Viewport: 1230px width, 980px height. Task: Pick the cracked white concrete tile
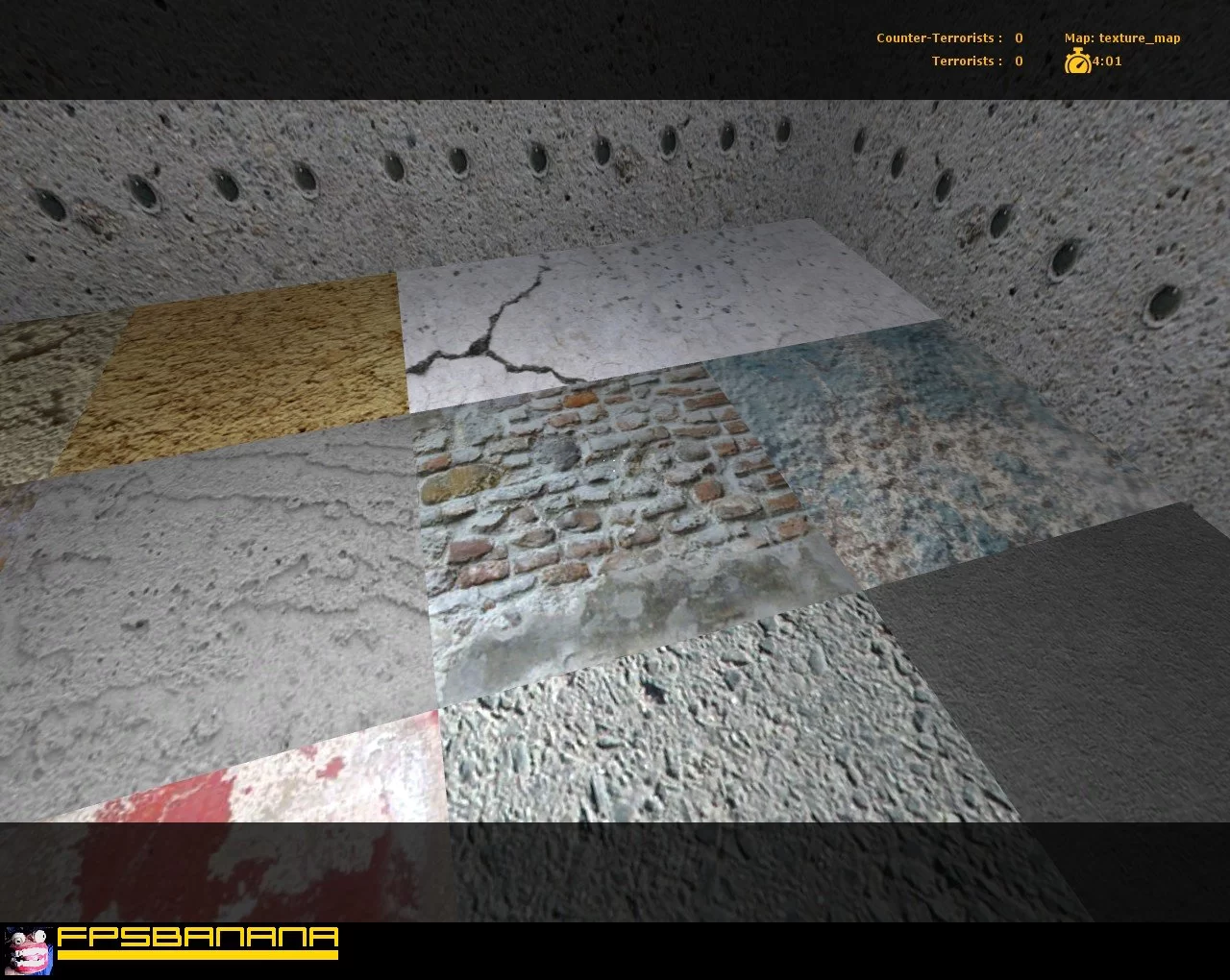point(615,307)
